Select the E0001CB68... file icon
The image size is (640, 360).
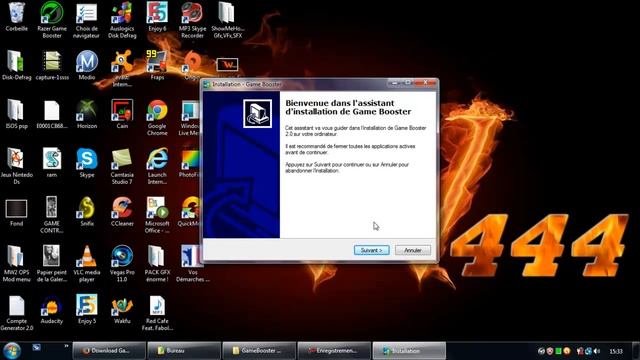point(52,114)
